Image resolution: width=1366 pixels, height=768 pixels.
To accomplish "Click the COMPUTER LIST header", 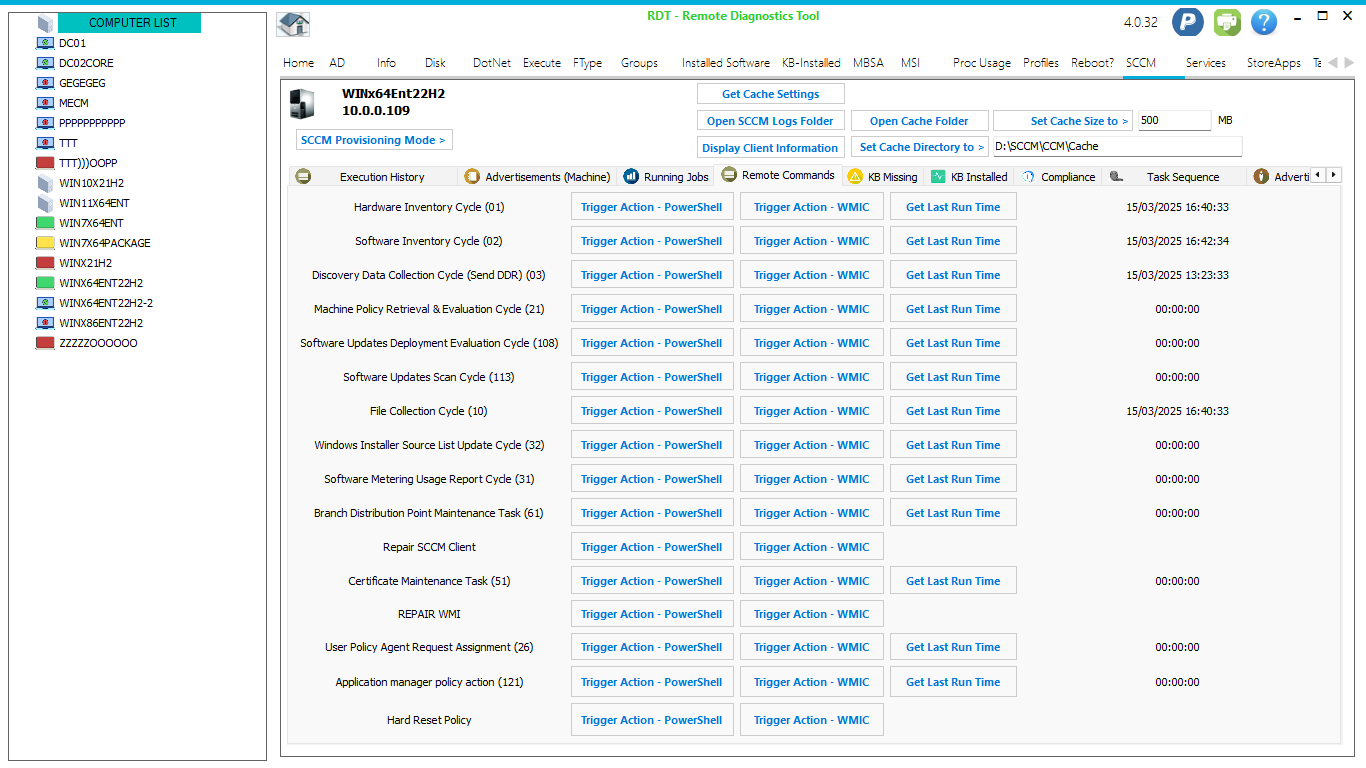I will pyautogui.click(x=130, y=23).
